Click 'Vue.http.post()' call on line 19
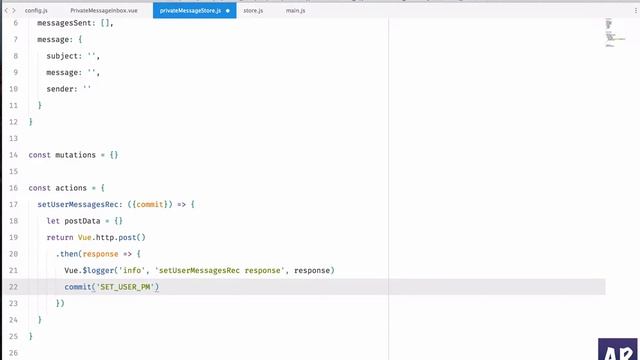 tap(111, 238)
